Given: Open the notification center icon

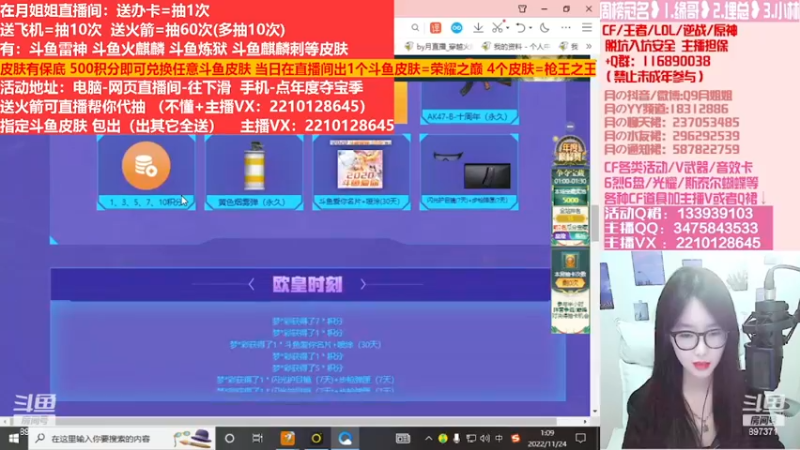Looking at the screenshot, I should click(x=581, y=438).
